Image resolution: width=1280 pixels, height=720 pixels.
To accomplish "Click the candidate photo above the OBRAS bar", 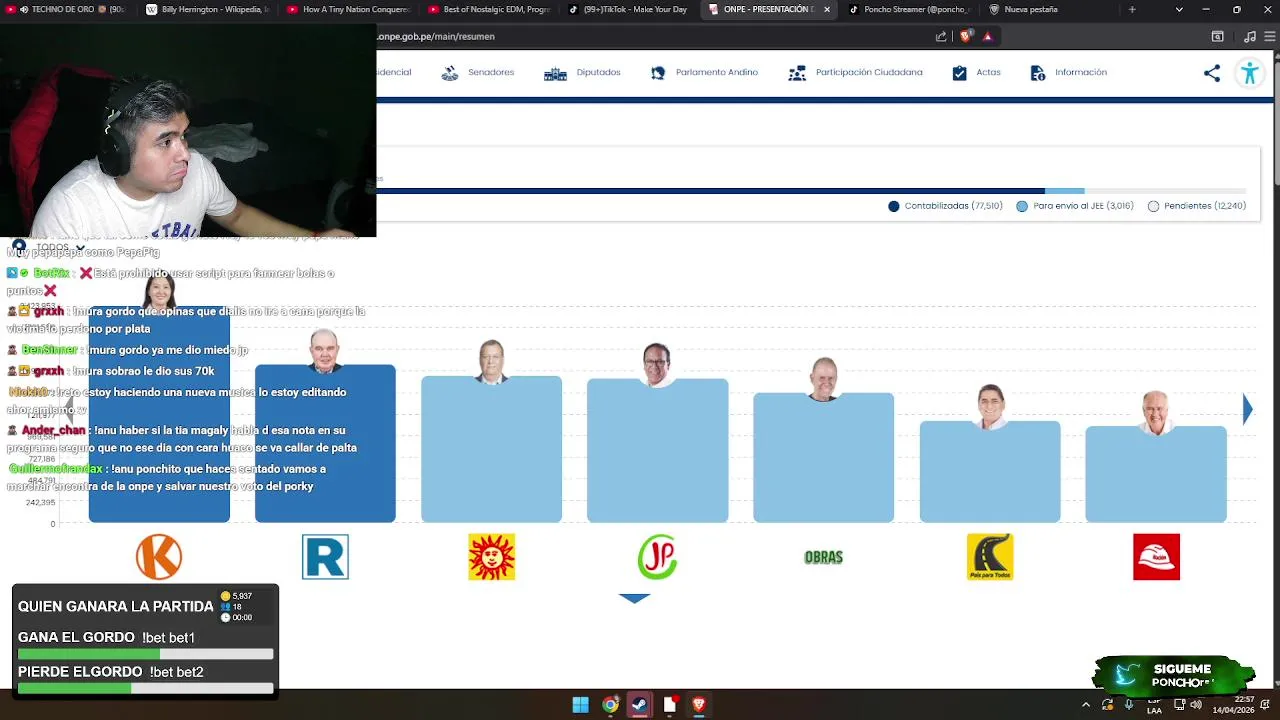I will [823, 379].
